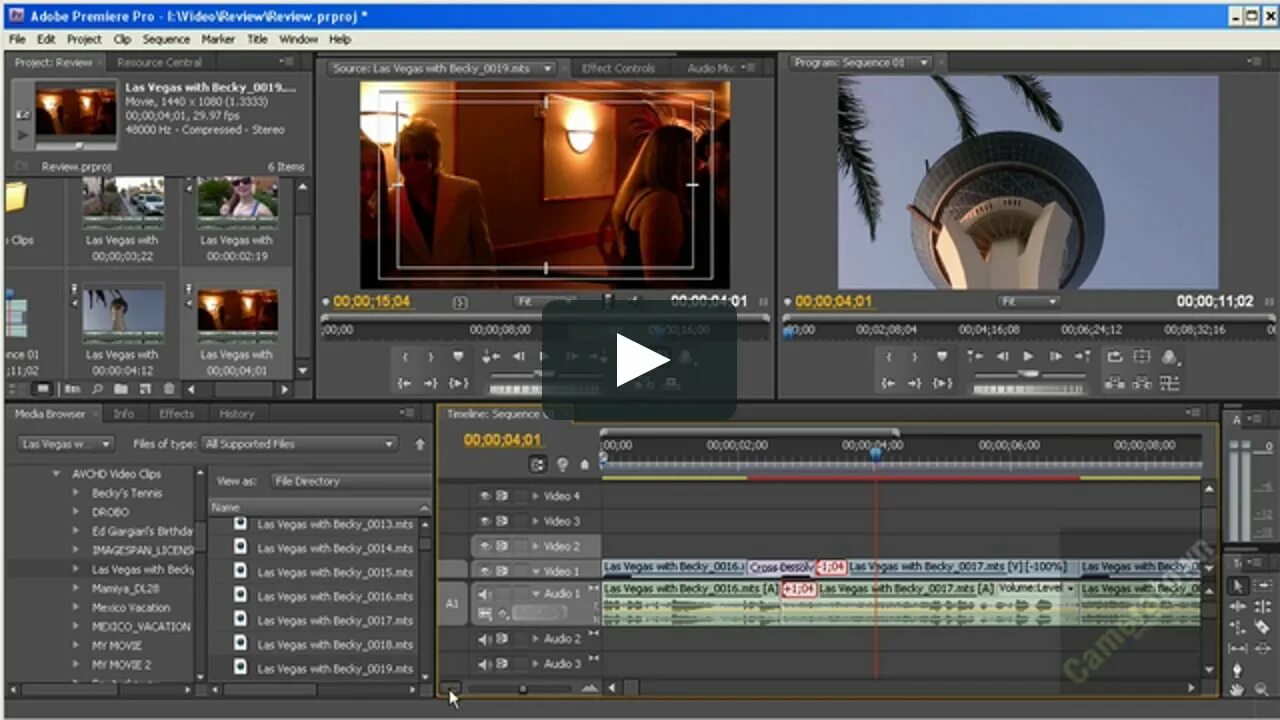
Task: Click the Find magnifier icon in Project panel
Action: tap(98, 389)
